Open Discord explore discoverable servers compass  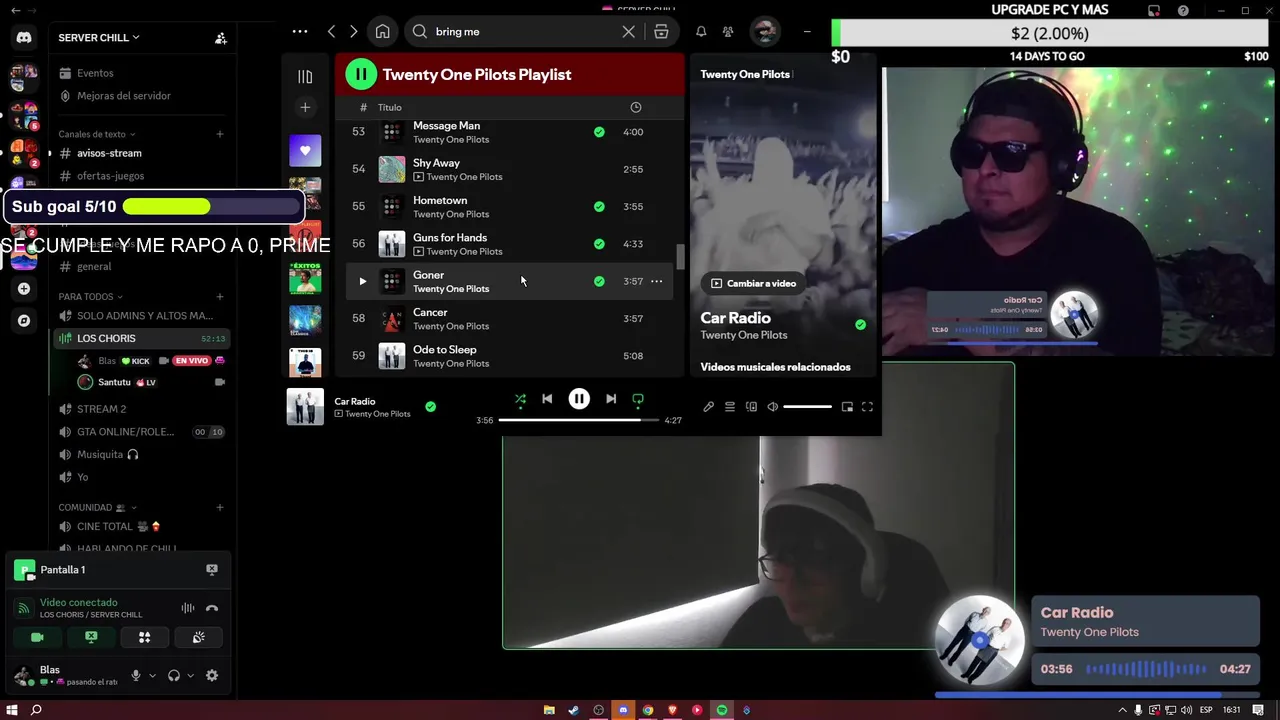(x=24, y=321)
